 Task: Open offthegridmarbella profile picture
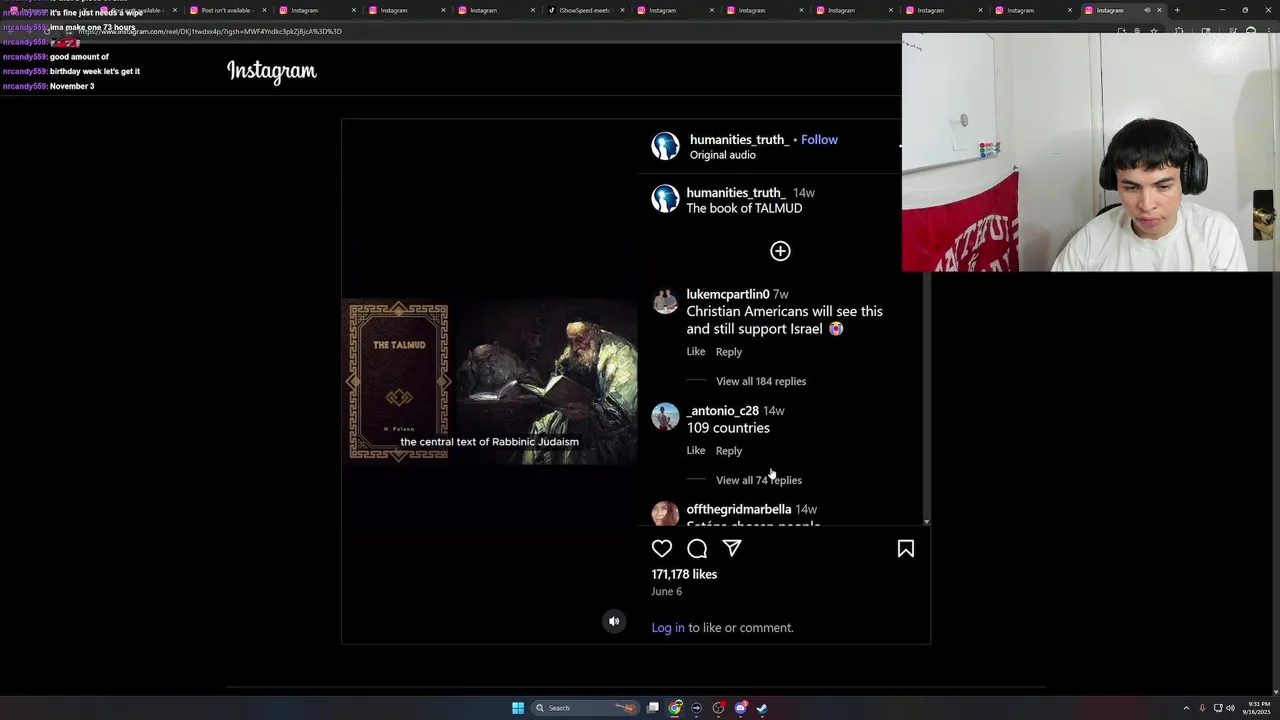click(665, 514)
